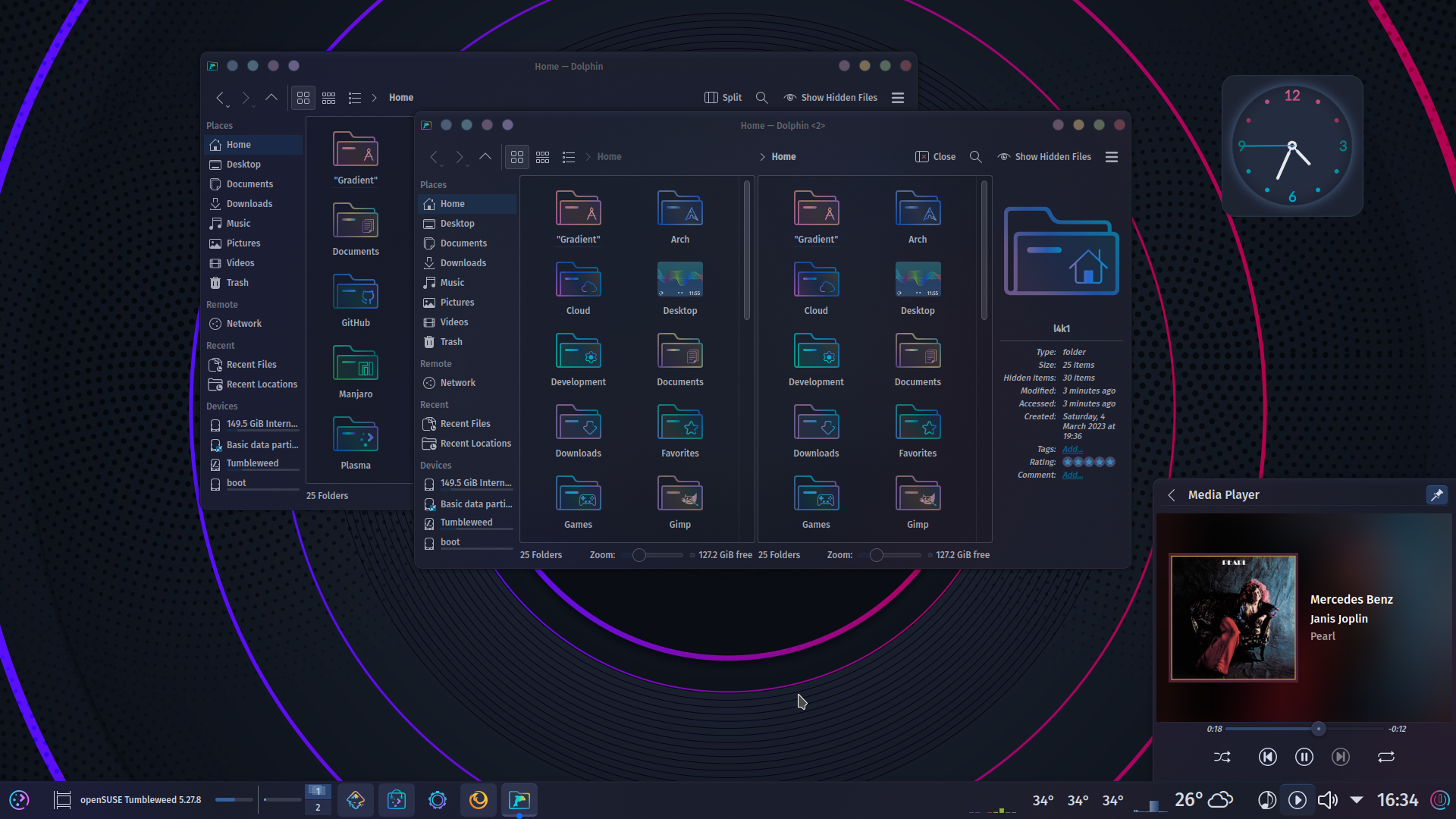Click the search icon in the back Dolphin window

(x=762, y=98)
